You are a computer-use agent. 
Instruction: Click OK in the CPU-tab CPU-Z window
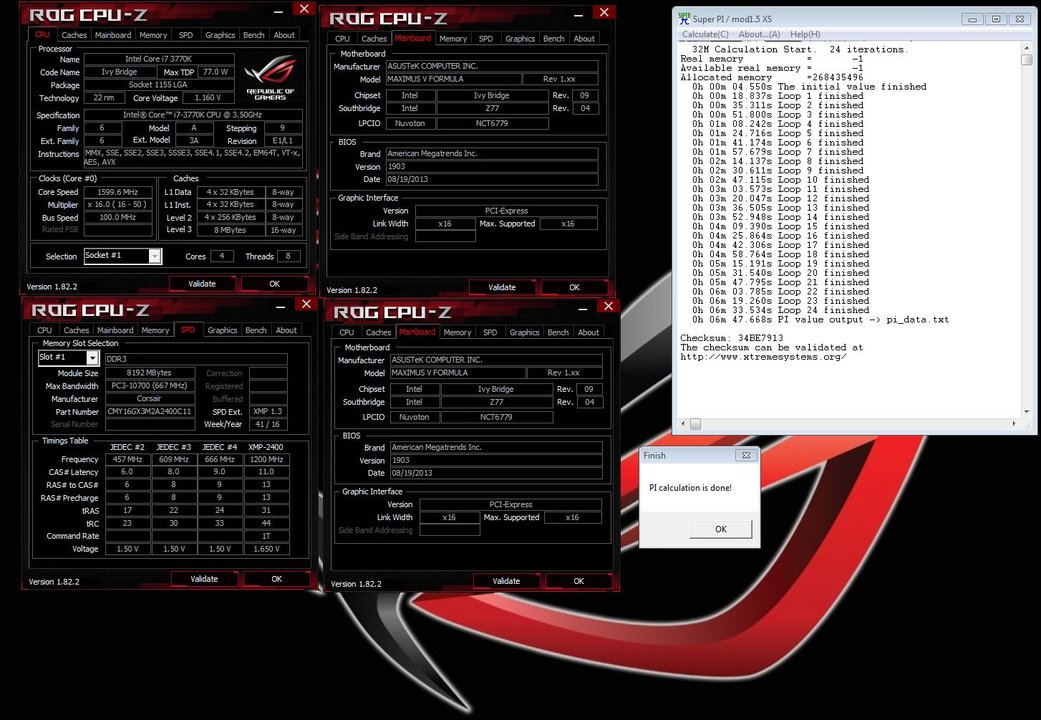click(274, 284)
